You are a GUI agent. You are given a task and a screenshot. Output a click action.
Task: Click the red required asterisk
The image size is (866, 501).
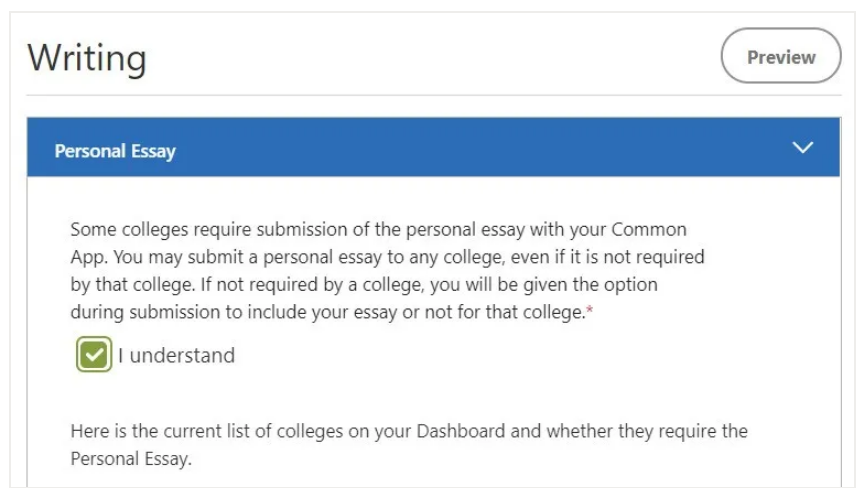click(589, 309)
